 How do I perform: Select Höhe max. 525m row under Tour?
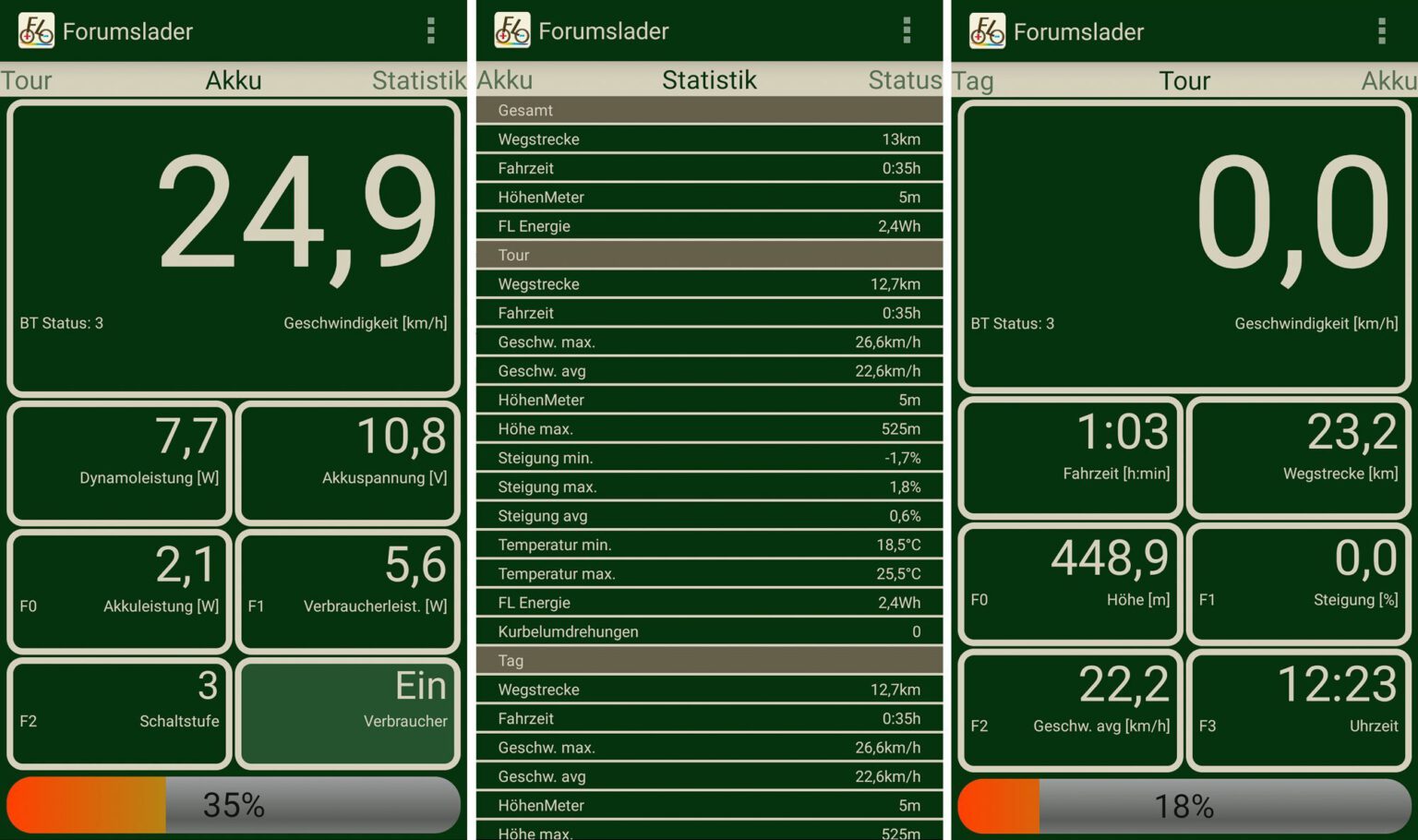coord(709,428)
